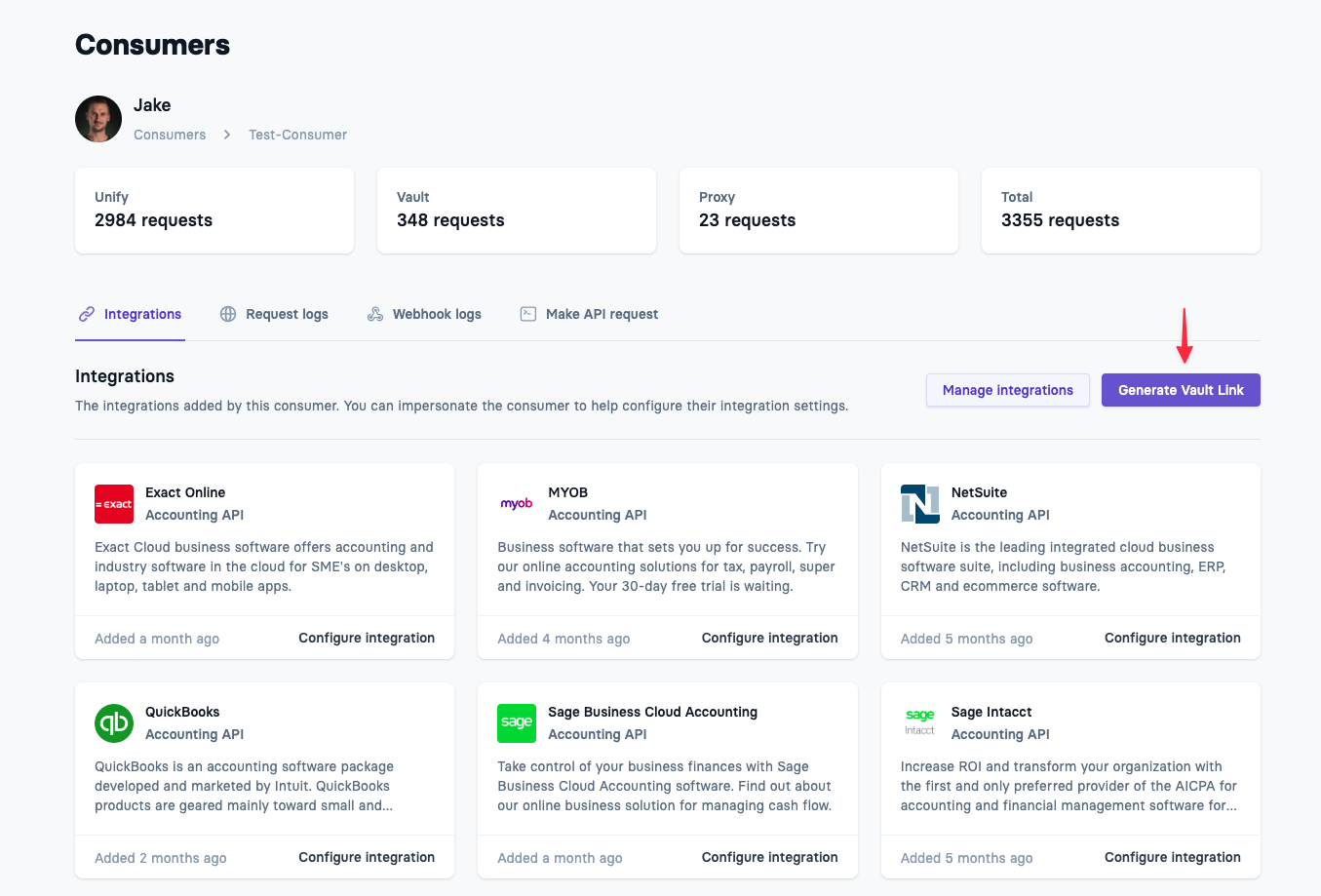The width and height of the screenshot is (1321, 896).
Task: Configure integration for QuickBooks
Action: 367,857
